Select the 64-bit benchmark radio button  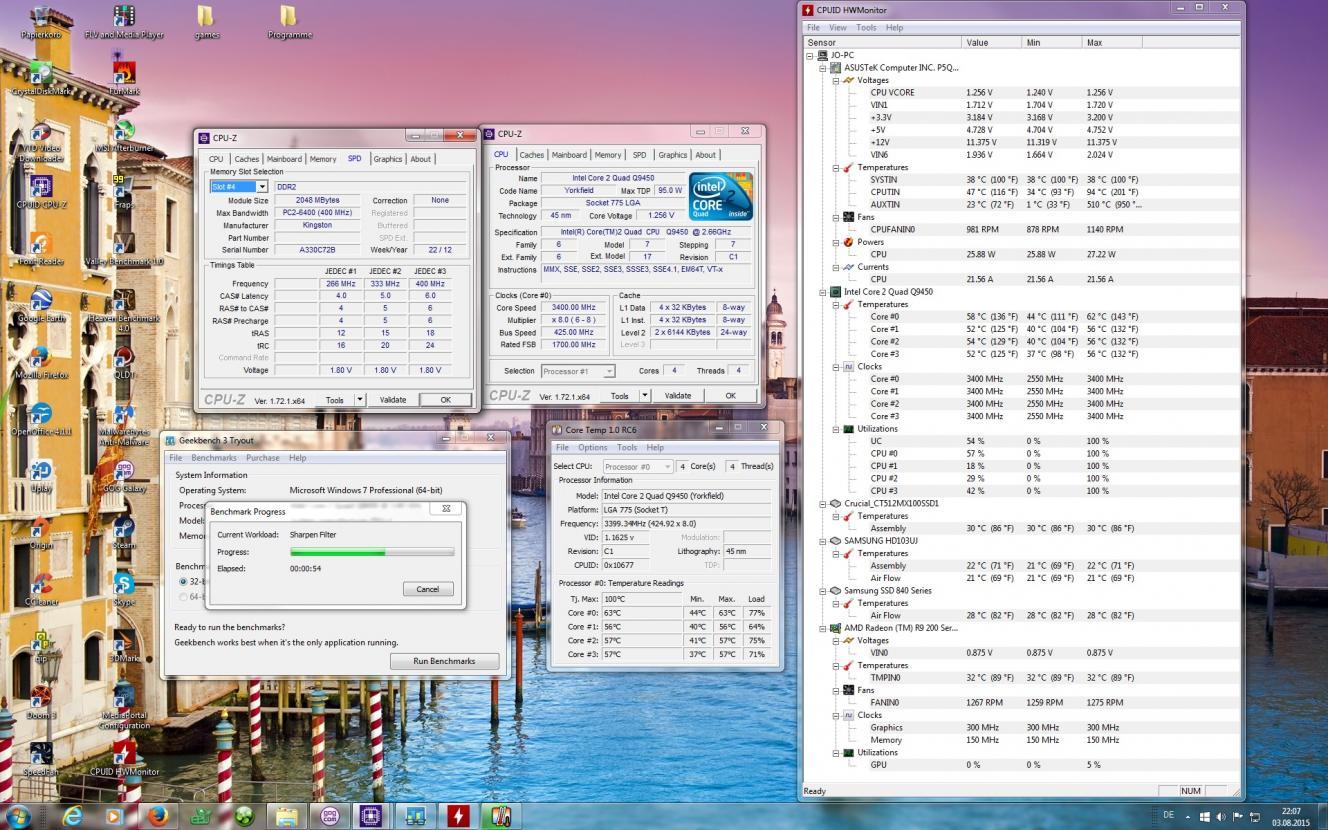pos(183,597)
